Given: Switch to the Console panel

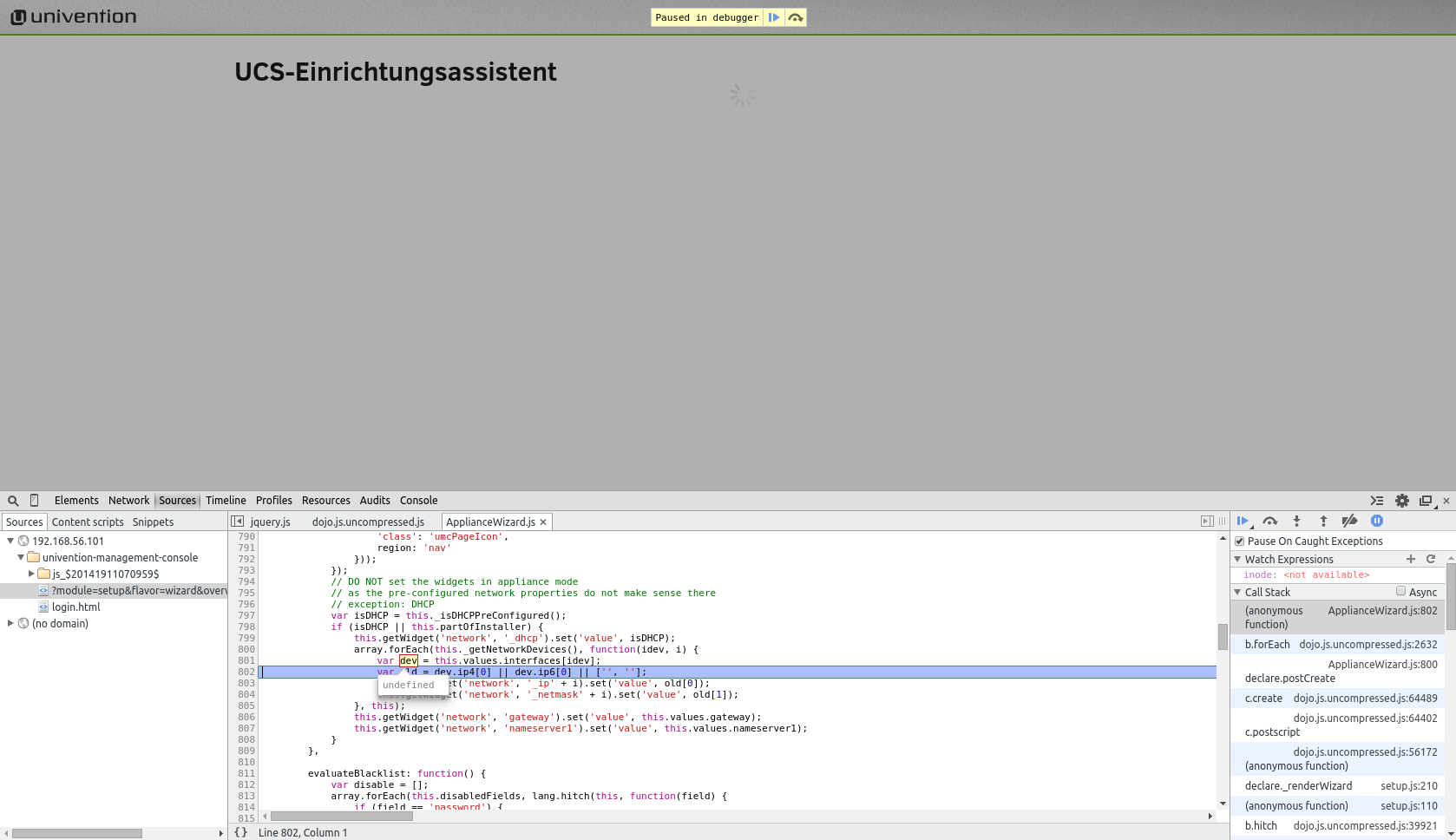Looking at the screenshot, I should (418, 501).
